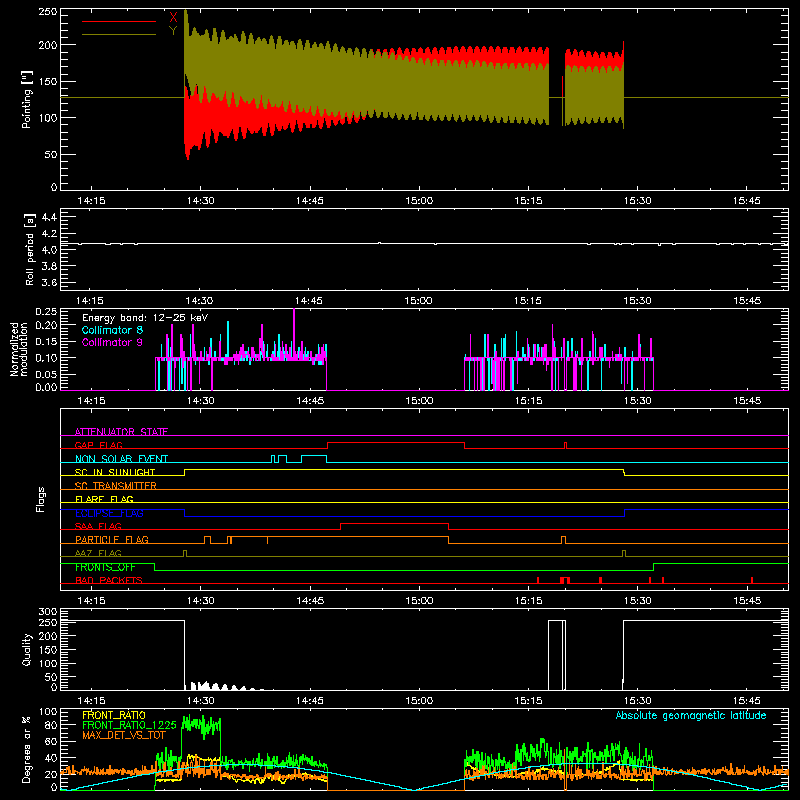This screenshot has width=800, height=800.
Task: Select the GAP_FLAG label
Action: coord(98,445)
